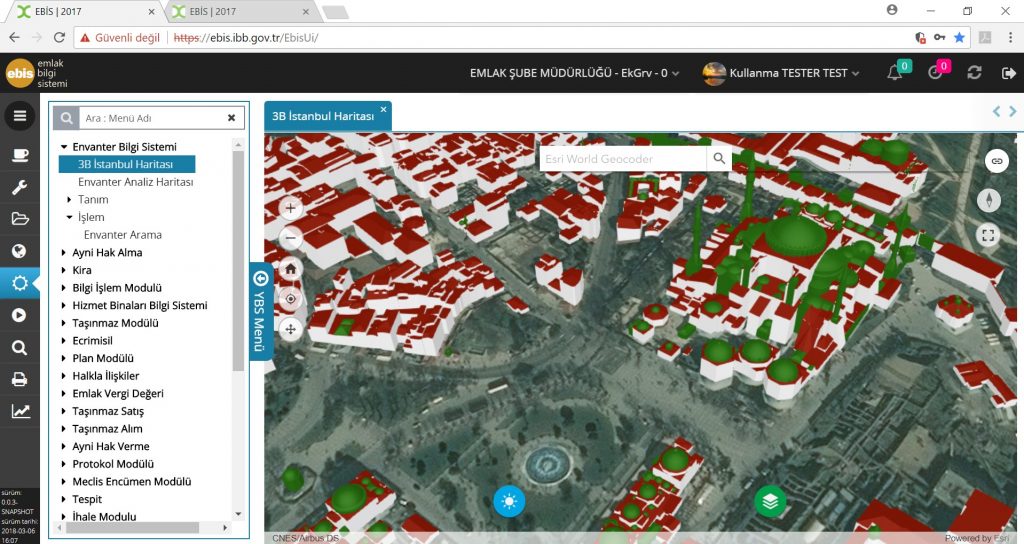
Task: Click Plan Modülü tree entry
Action: [103, 359]
